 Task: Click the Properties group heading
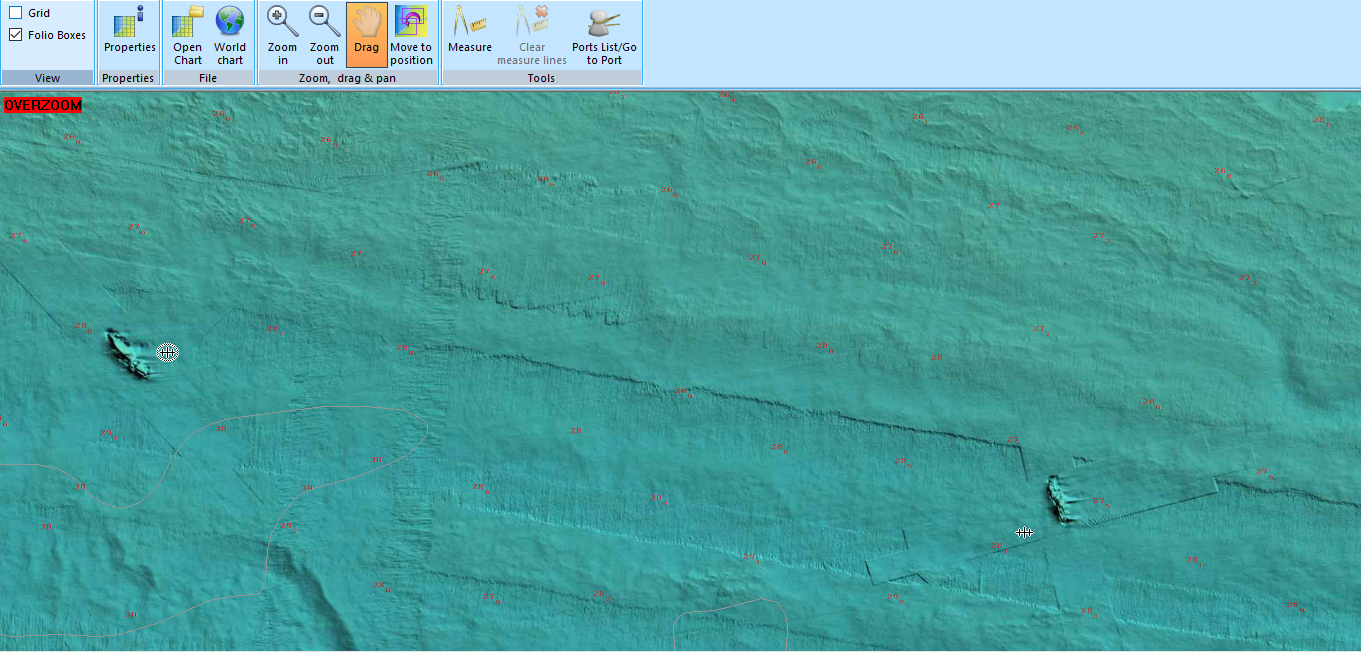128,76
